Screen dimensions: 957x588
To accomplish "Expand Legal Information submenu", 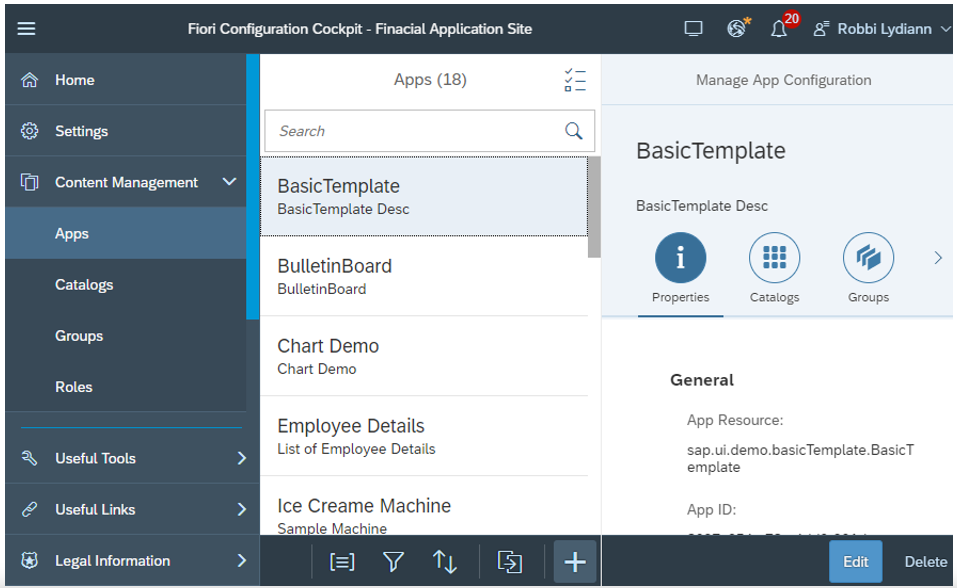I will [x=242, y=561].
